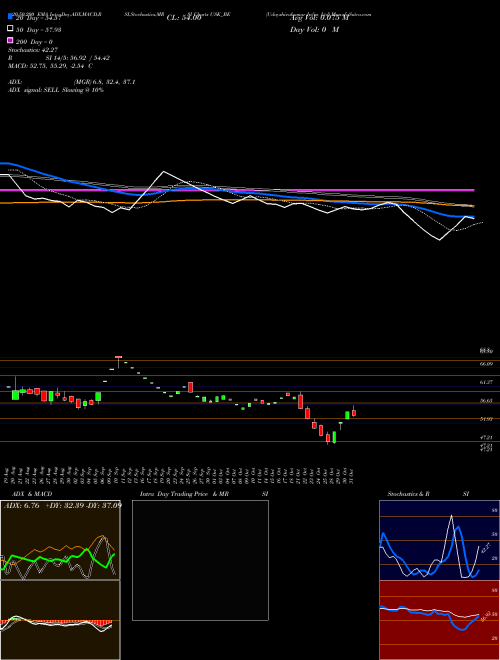Click 'ADX signal: SELL Slowing @ 10%' text

pyautogui.click(x=56, y=90)
